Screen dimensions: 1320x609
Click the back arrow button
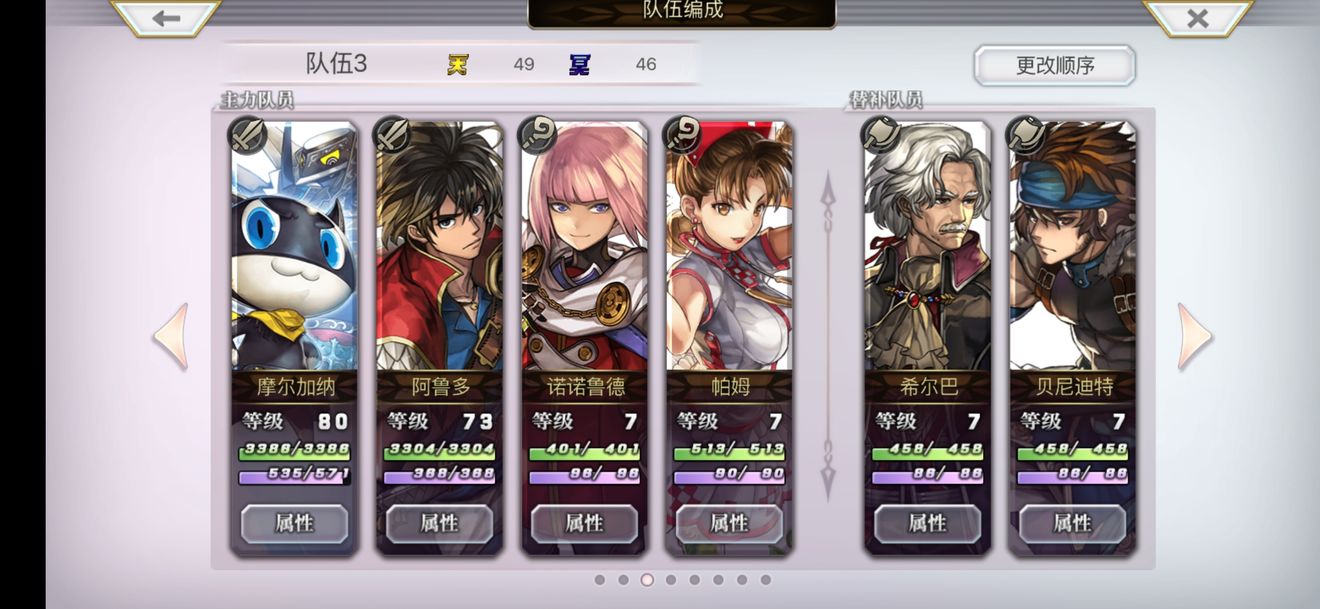(x=165, y=18)
